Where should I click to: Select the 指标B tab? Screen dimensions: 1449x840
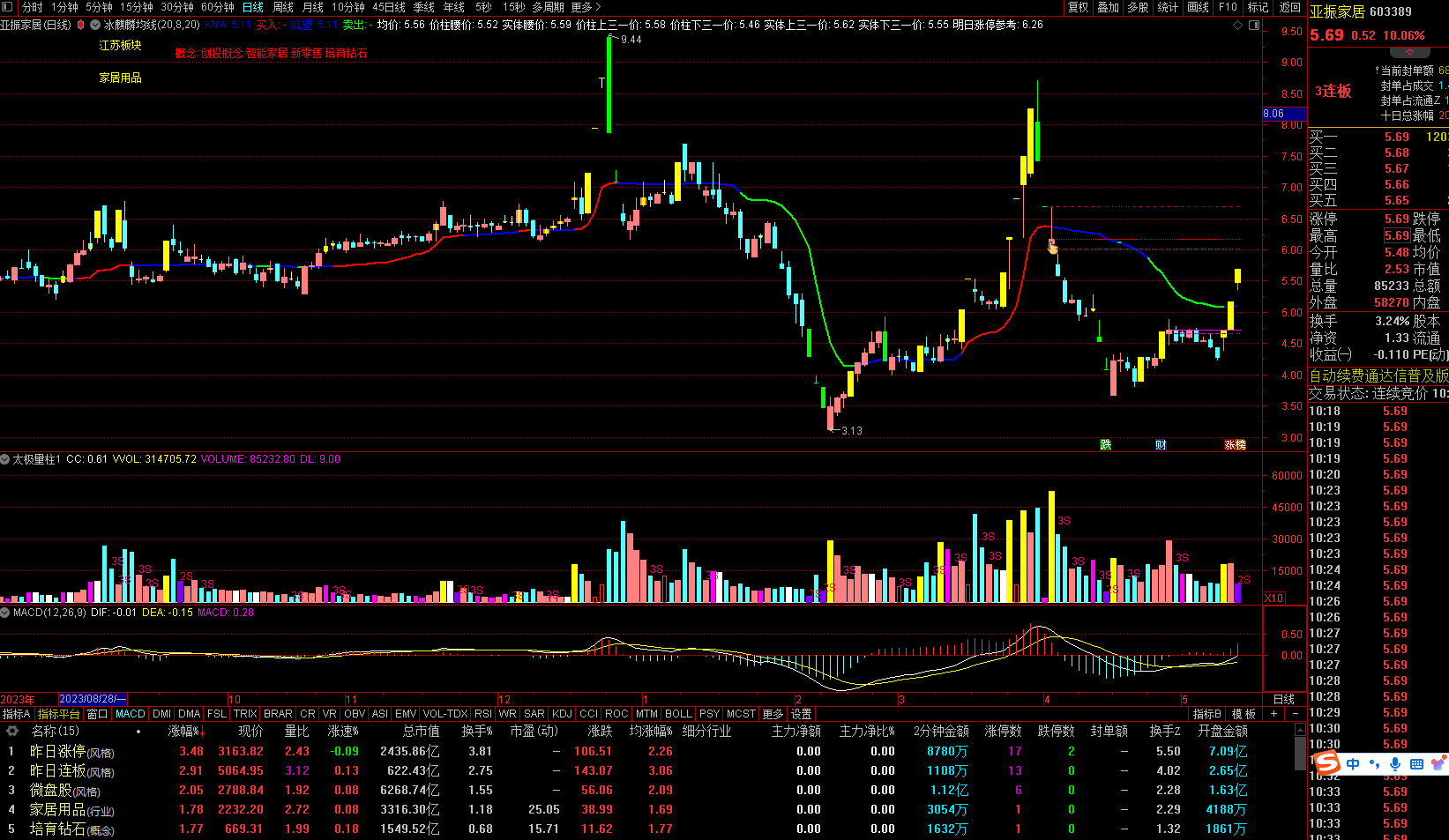pyautogui.click(x=1207, y=714)
